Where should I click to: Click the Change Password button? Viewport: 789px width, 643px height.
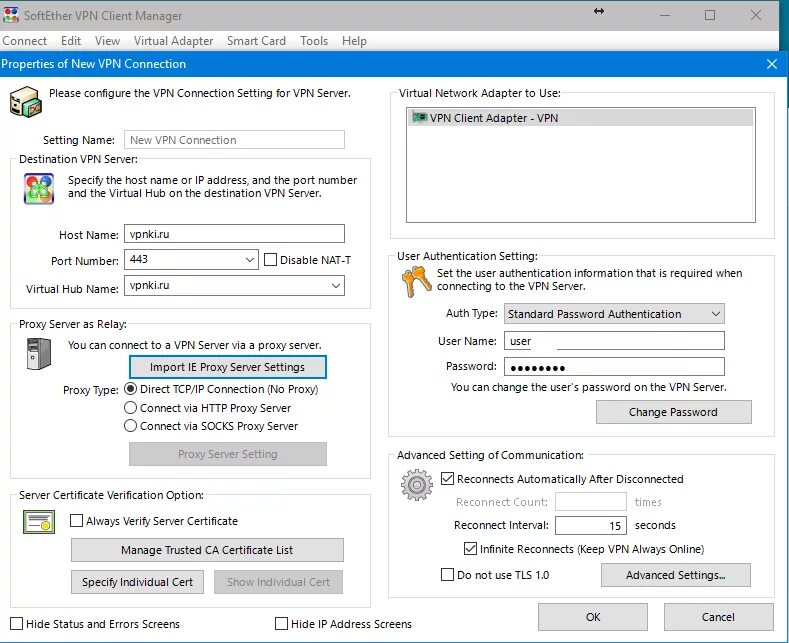673,412
